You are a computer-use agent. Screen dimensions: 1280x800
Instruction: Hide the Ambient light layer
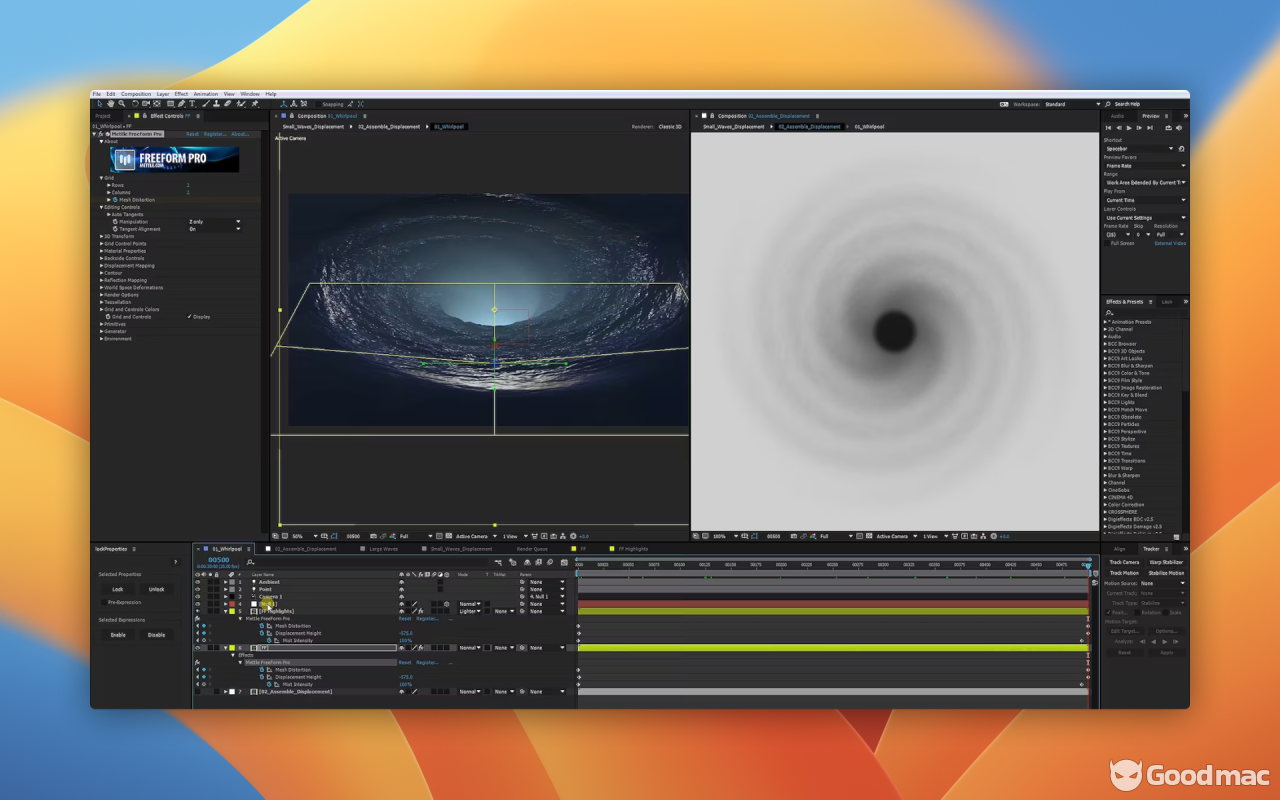point(197,582)
